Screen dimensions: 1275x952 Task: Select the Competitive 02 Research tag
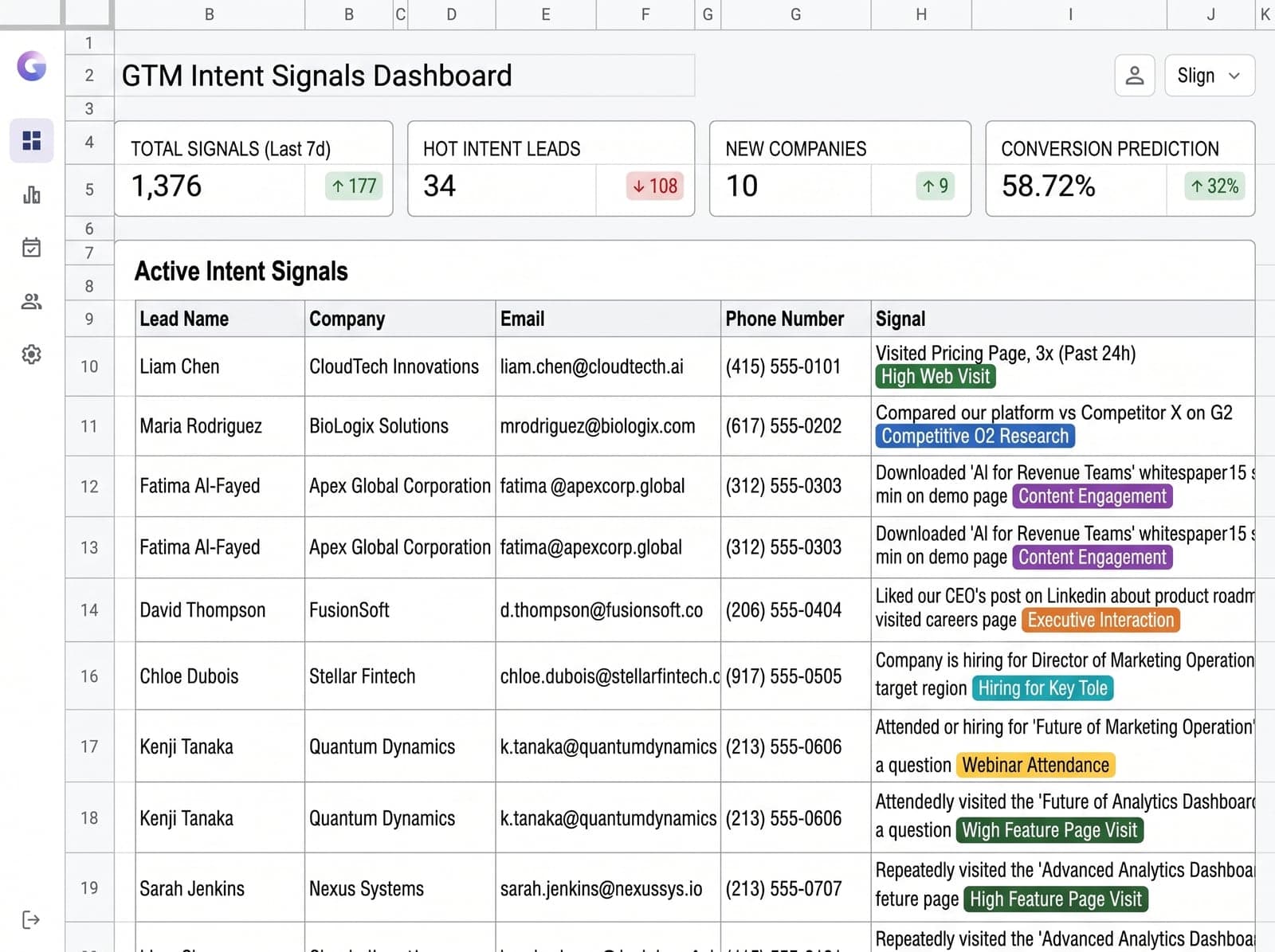tap(975, 436)
